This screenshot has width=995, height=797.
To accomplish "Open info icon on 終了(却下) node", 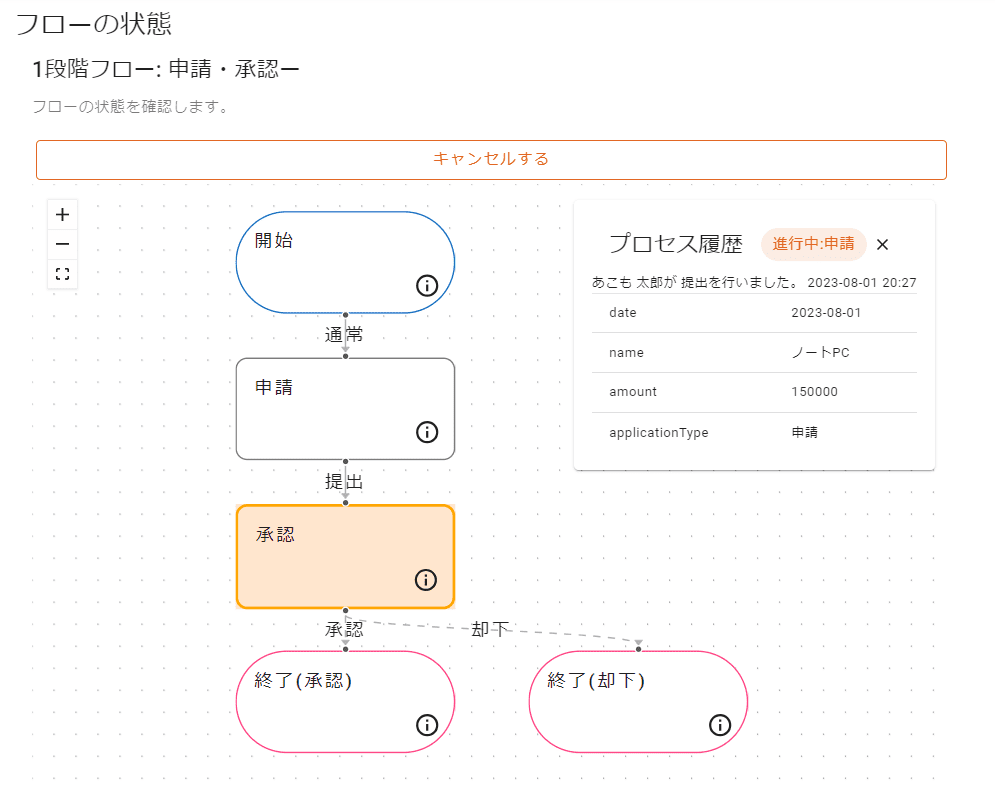I will (x=720, y=725).
